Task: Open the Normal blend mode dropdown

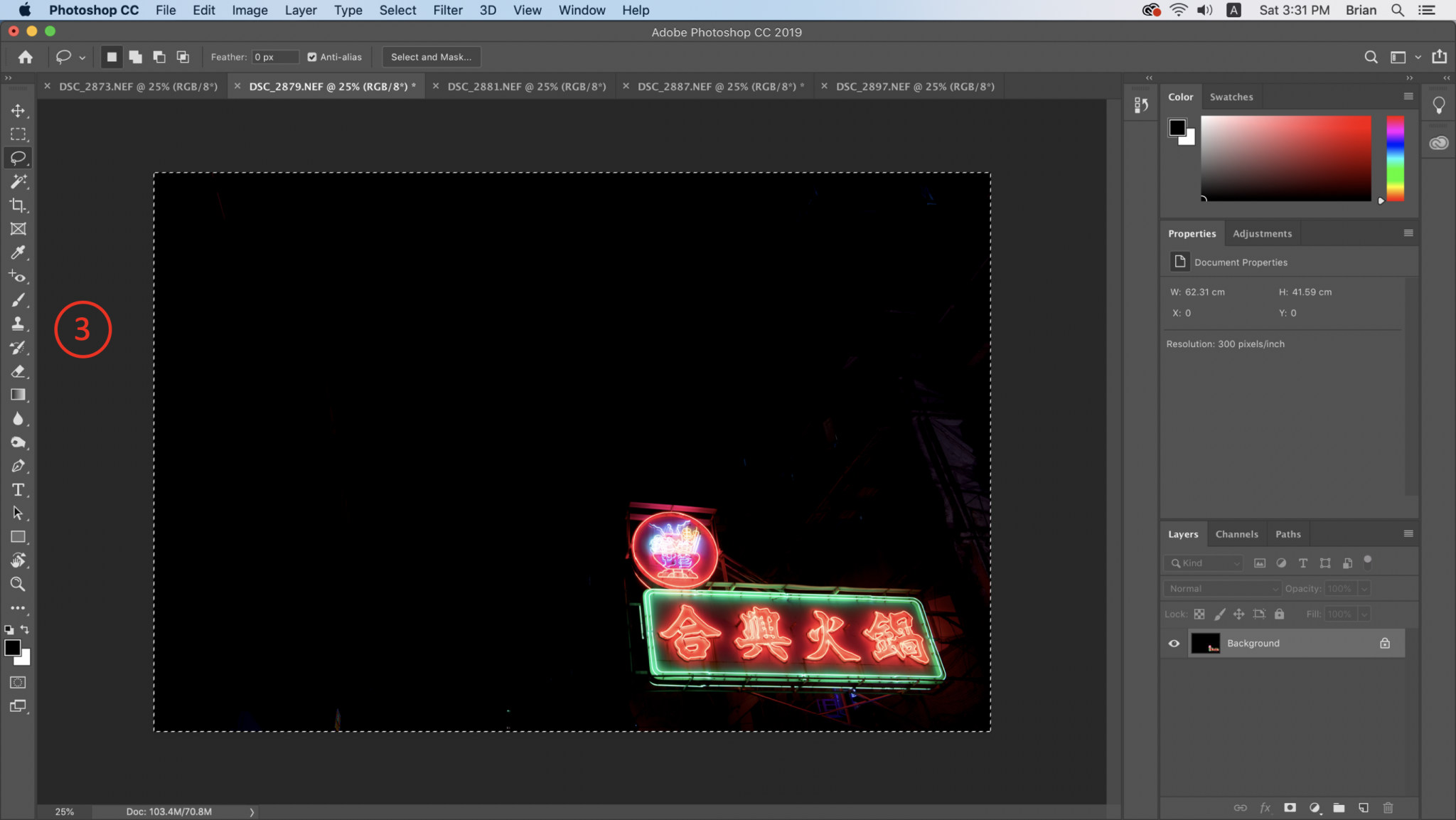Action: coord(1222,589)
